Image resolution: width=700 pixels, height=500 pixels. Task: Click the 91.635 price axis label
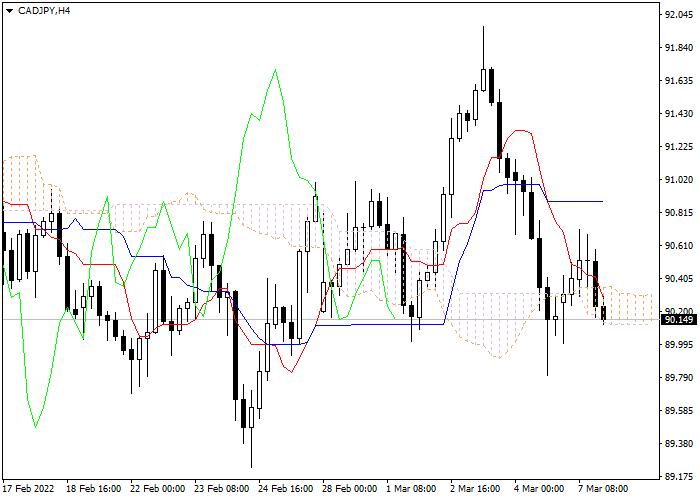[x=679, y=81]
